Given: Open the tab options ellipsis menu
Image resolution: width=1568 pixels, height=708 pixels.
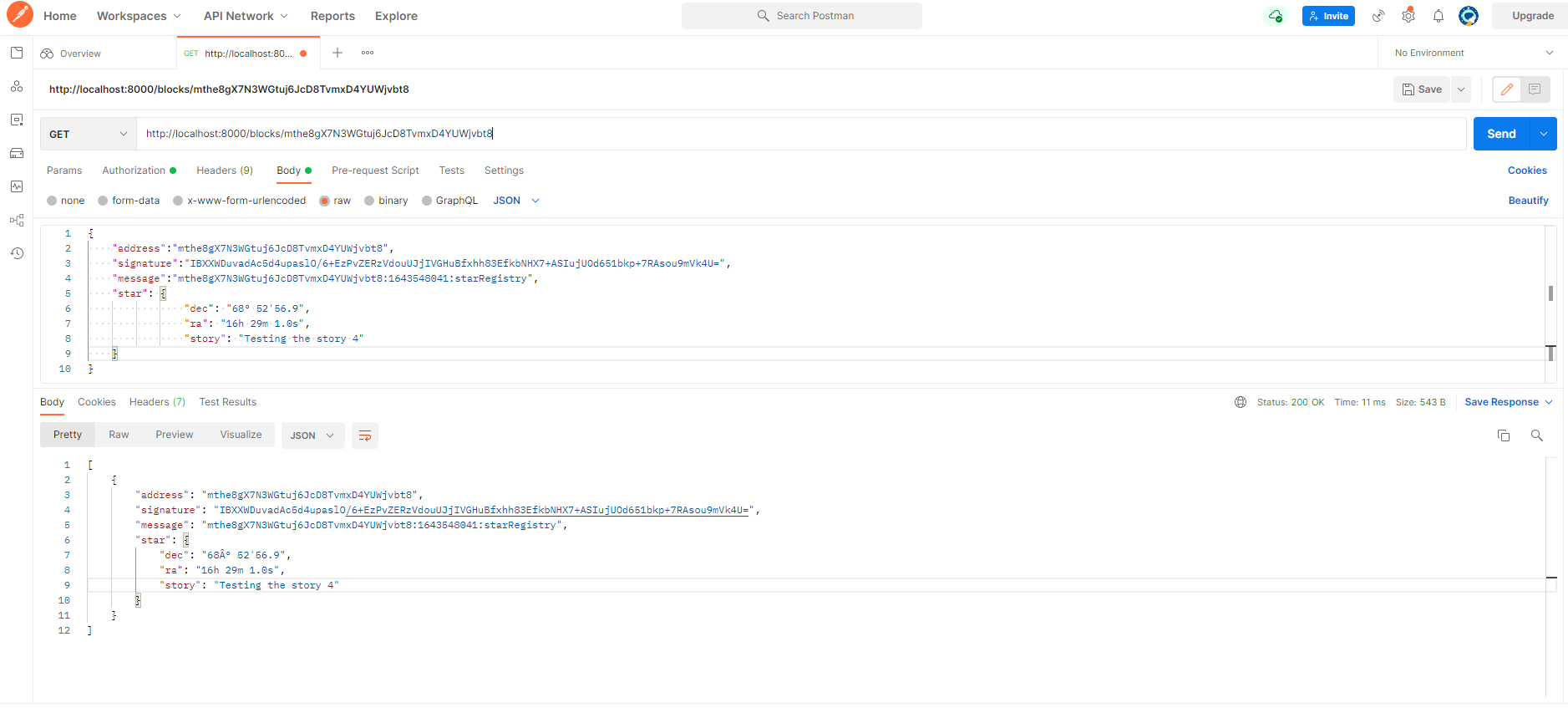Looking at the screenshot, I should pos(368,53).
